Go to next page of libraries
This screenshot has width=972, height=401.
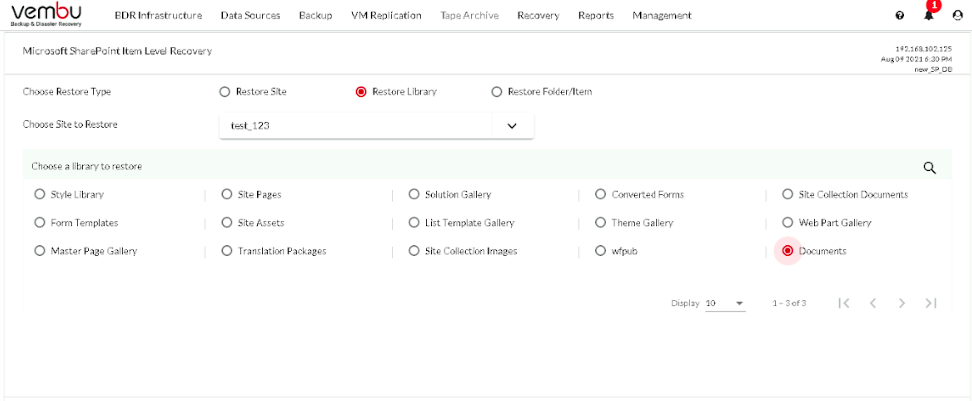(x=902, y=303)
